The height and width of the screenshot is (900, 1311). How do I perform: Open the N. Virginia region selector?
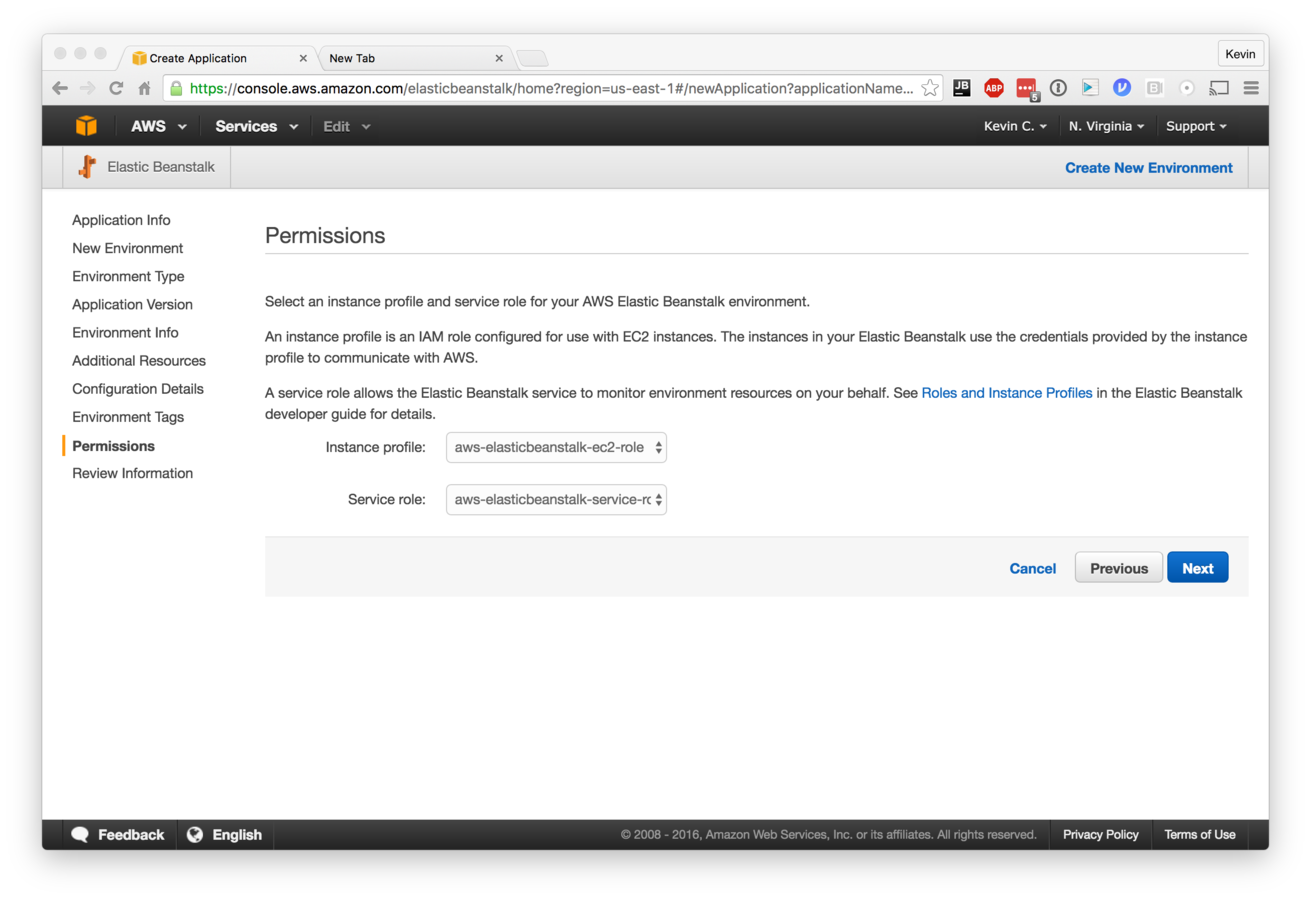1106,126
